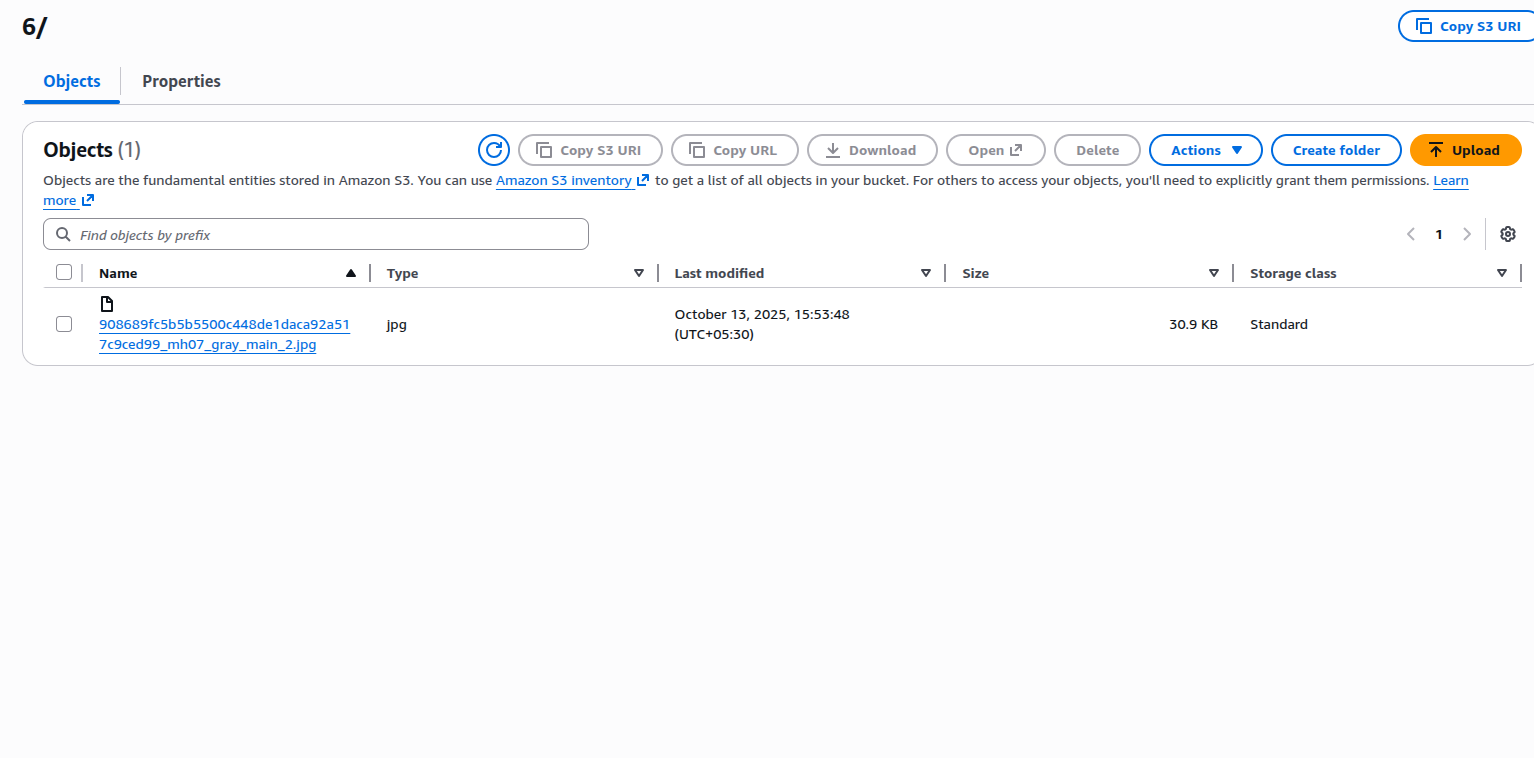Select the Objects tab
The width and height of the screenshot is (1534, 758).
pos(72,81)
